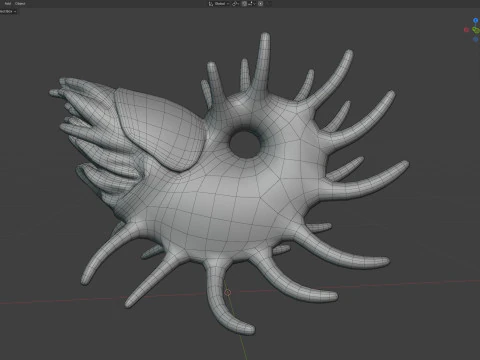Open the Object menu in the viewport header
Screen dimensions: 480x360
[20, 4]
